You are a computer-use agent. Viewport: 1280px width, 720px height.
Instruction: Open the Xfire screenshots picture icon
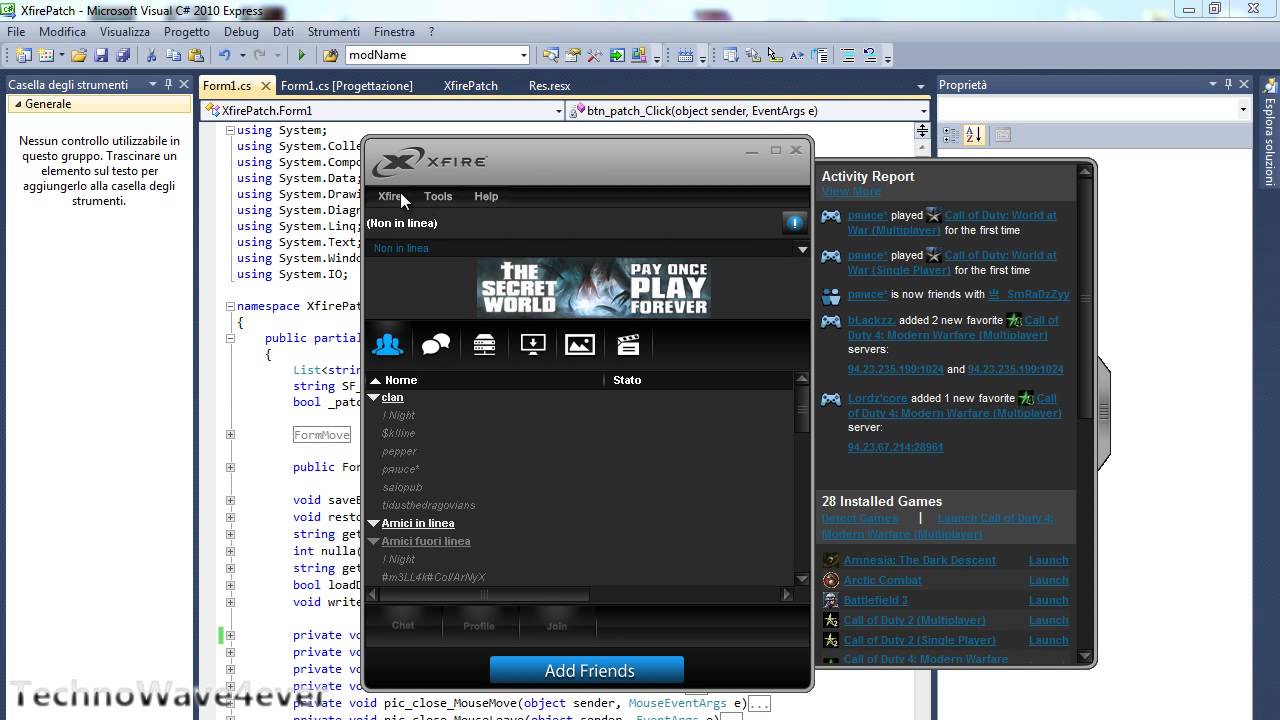[580, 345]
